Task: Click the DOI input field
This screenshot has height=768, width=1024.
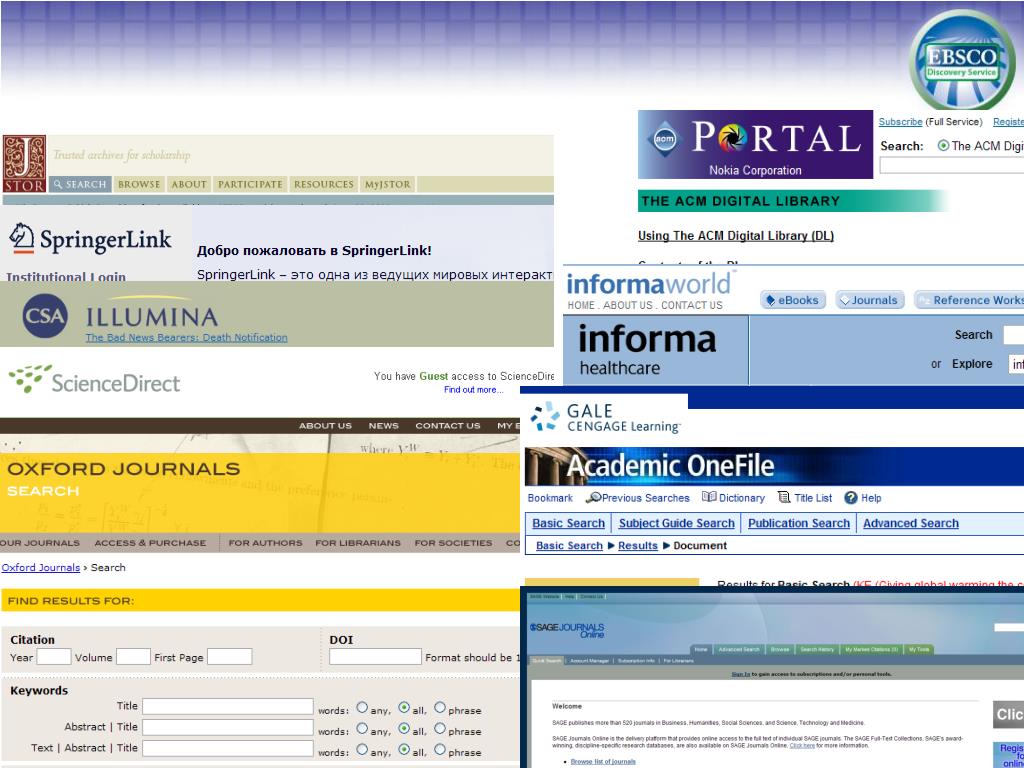Action: point(375,657)
